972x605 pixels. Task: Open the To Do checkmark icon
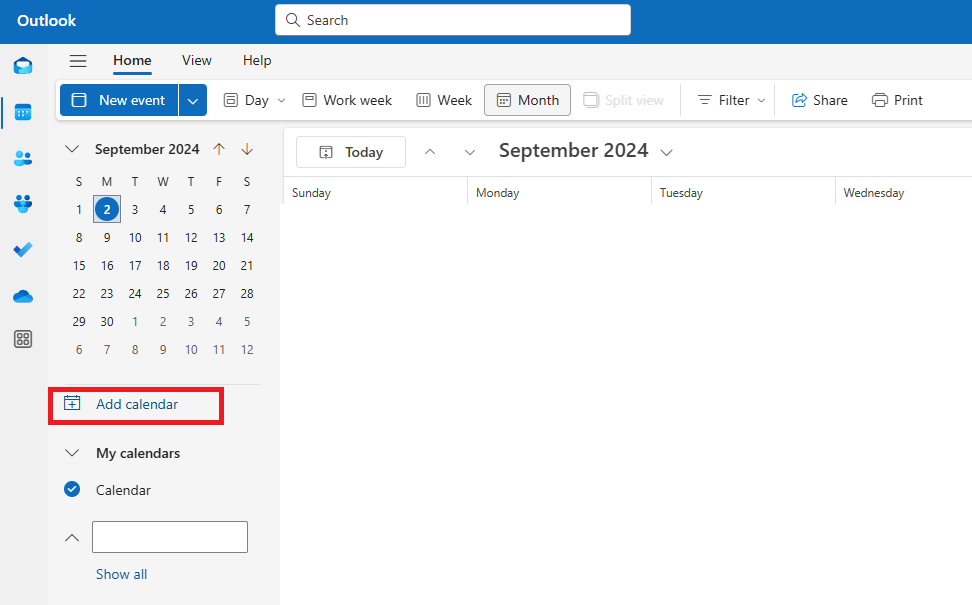pos(22,250)
